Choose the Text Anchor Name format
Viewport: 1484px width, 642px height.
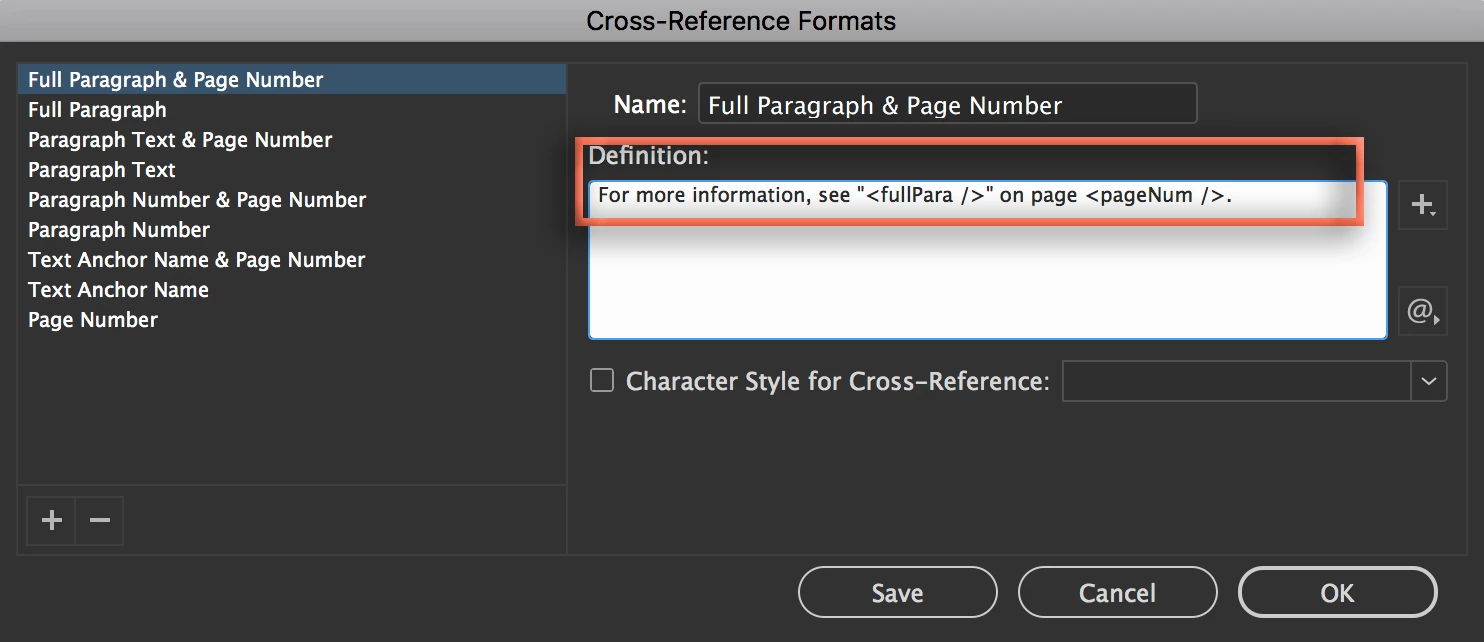(118, 290)
